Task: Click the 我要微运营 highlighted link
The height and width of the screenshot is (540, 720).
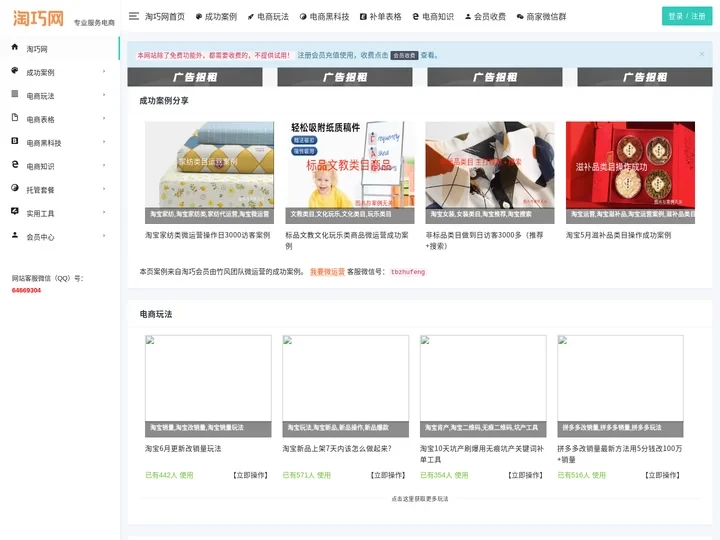Action: tap(327, 272)
